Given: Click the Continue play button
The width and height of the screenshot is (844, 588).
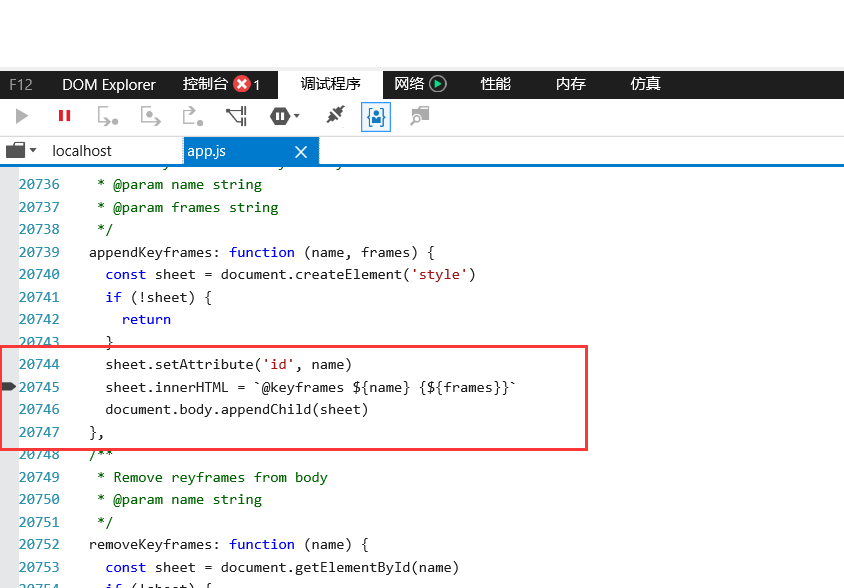Looking at the screenshot, I should tap(22, 116).
